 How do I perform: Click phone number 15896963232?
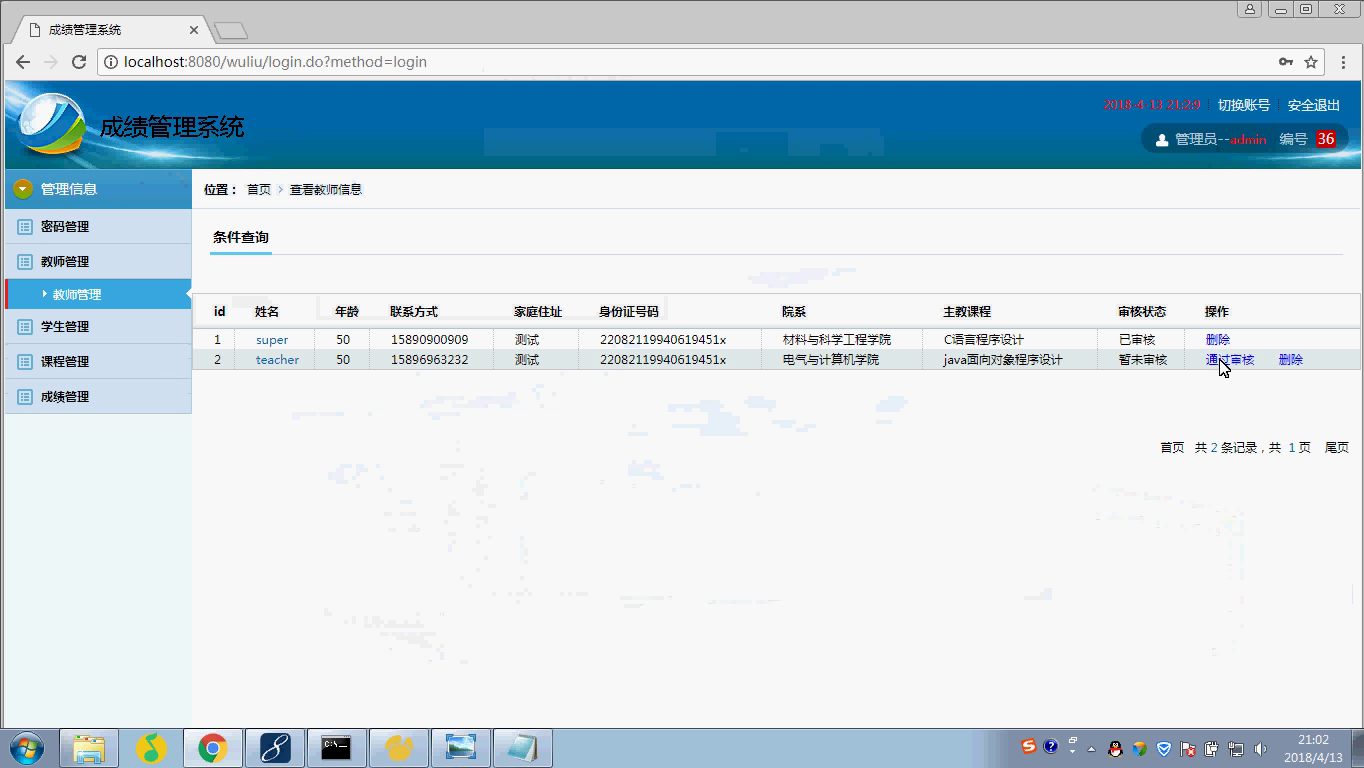click(429, 360)
